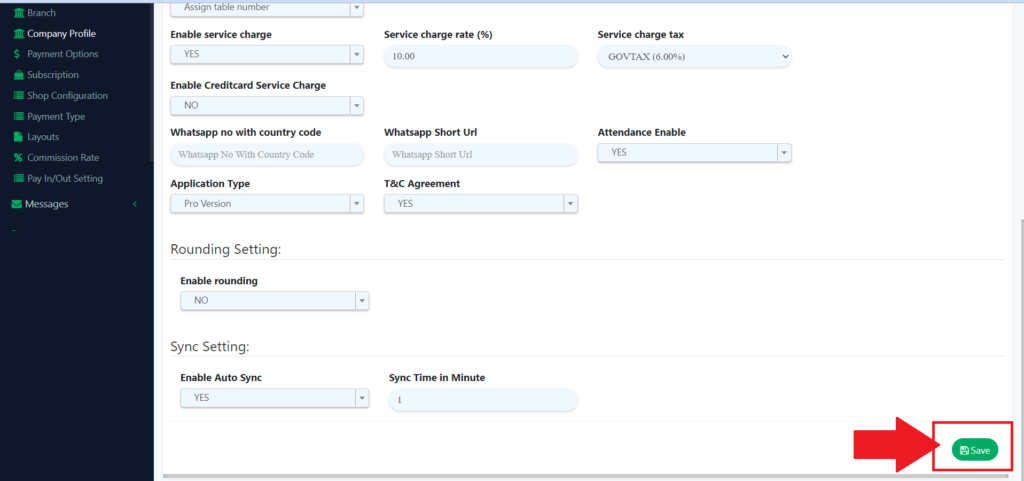This screenshot has width=1024, height=481.
Task: Click the Commission Rate percent icon
Action: click(18, 158)
